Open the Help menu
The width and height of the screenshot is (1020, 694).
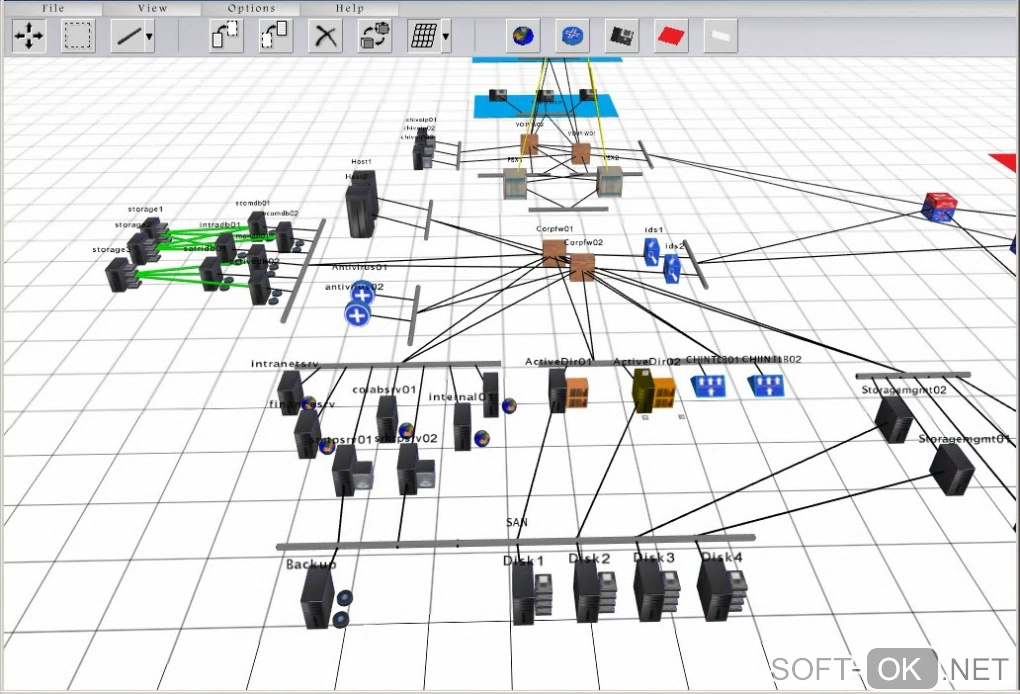[x=349, y=8]
